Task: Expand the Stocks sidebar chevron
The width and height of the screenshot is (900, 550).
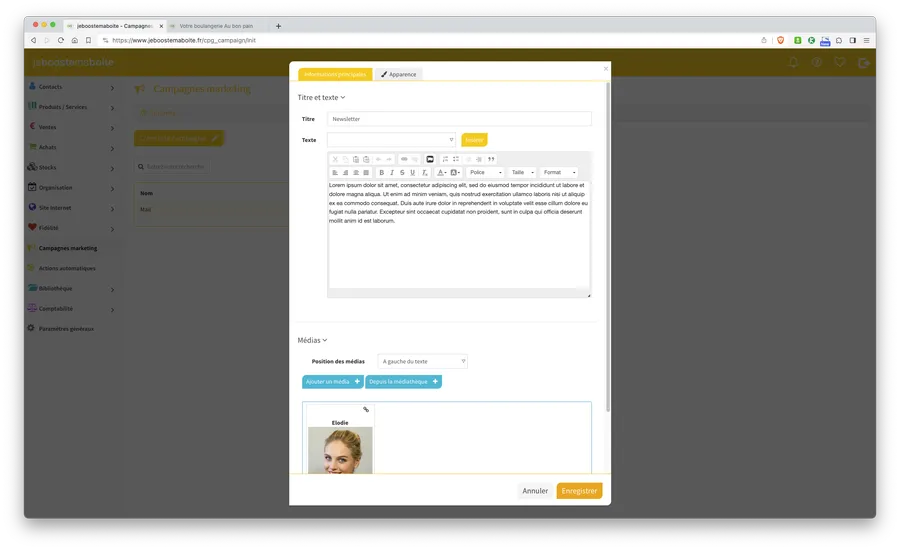Action: (112, 168)
